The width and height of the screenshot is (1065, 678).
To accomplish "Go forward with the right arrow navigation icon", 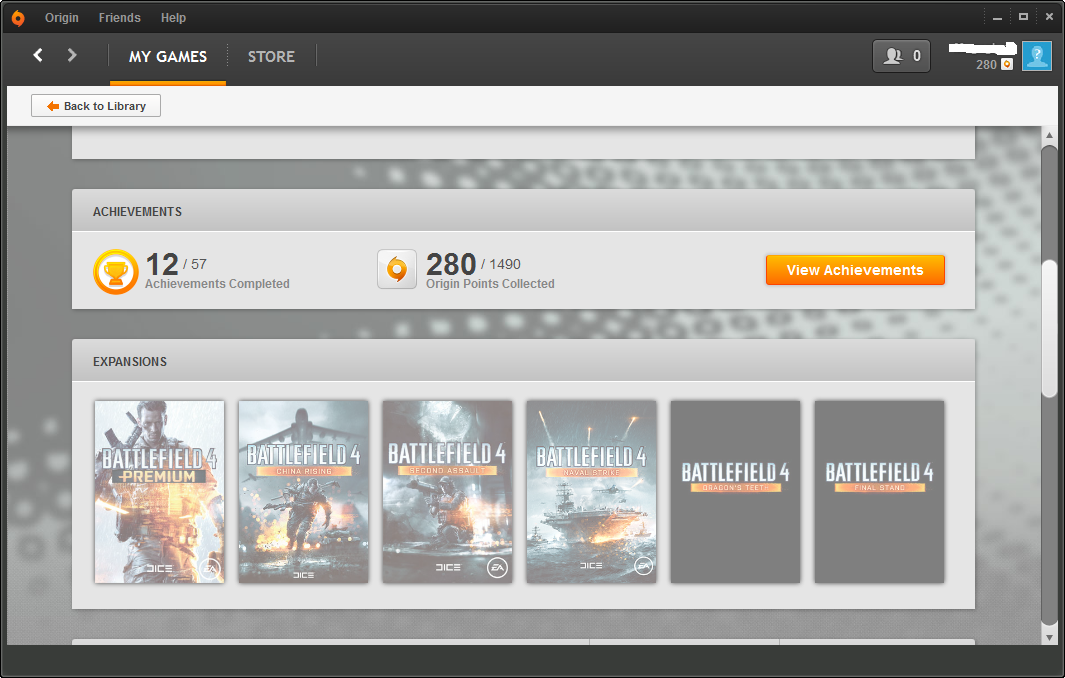I will tap(72, 55).
